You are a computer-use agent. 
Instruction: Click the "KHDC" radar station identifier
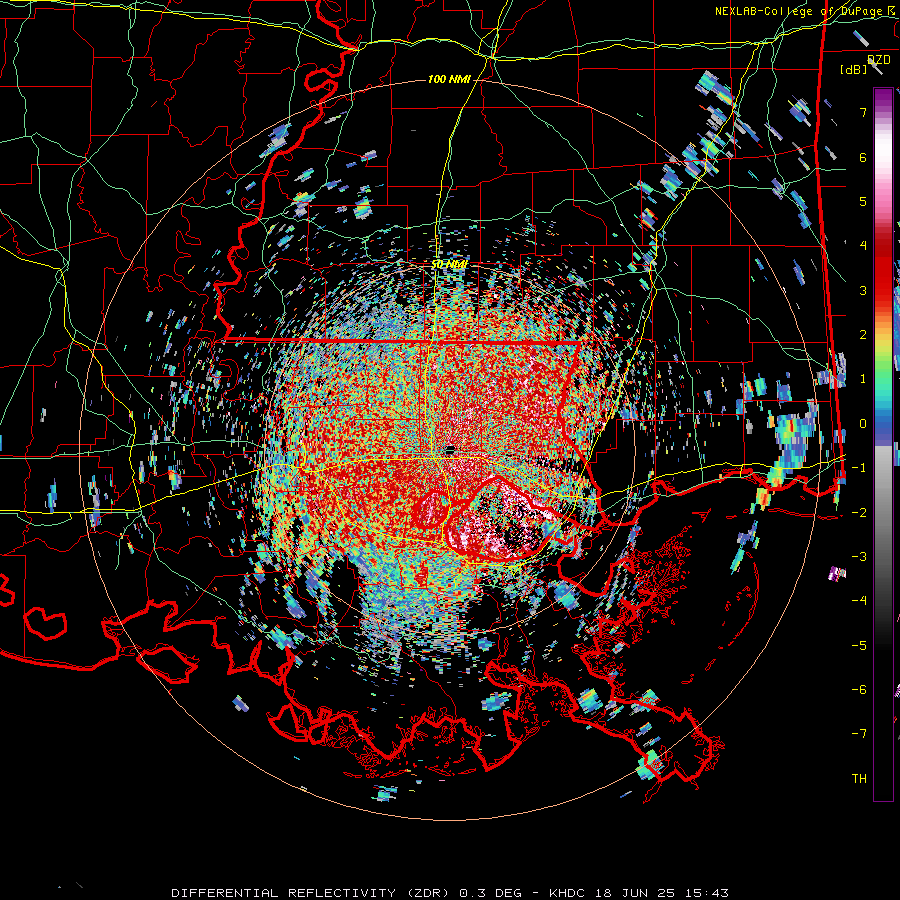[x=567, y=893]
